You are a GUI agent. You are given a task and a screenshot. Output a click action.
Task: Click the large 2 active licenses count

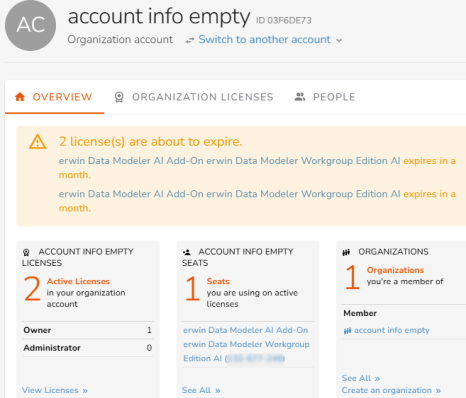(32, 289)
